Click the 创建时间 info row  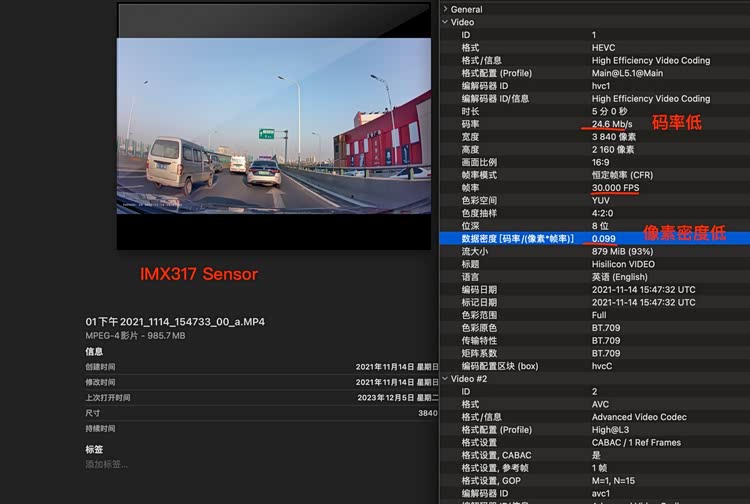coord(260,367)
